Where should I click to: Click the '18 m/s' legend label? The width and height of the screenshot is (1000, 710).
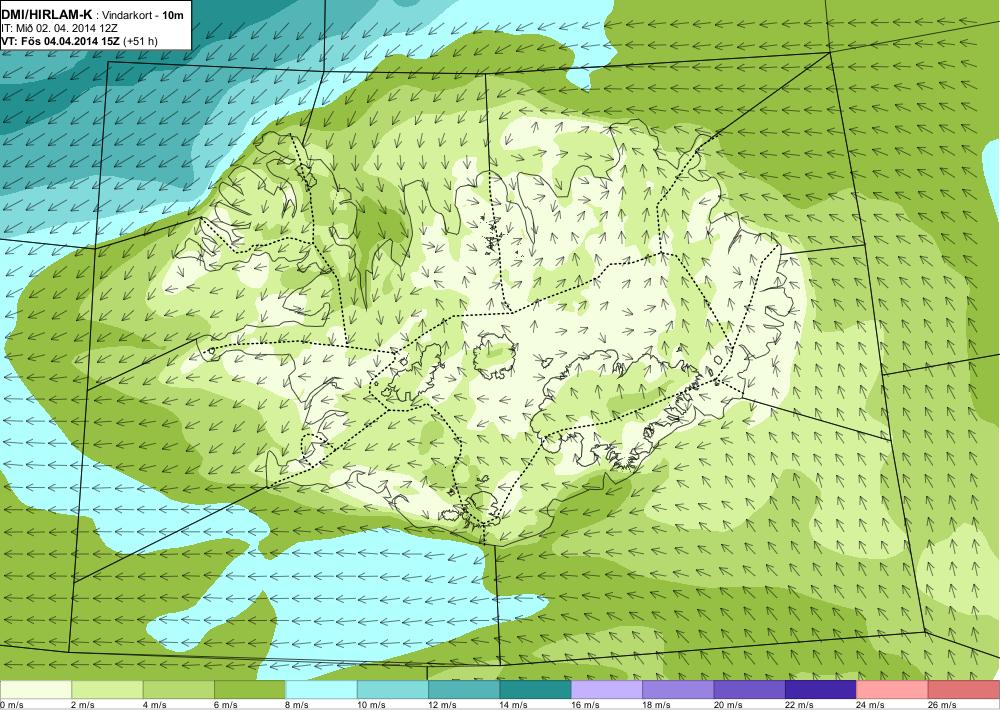point(657,705)
